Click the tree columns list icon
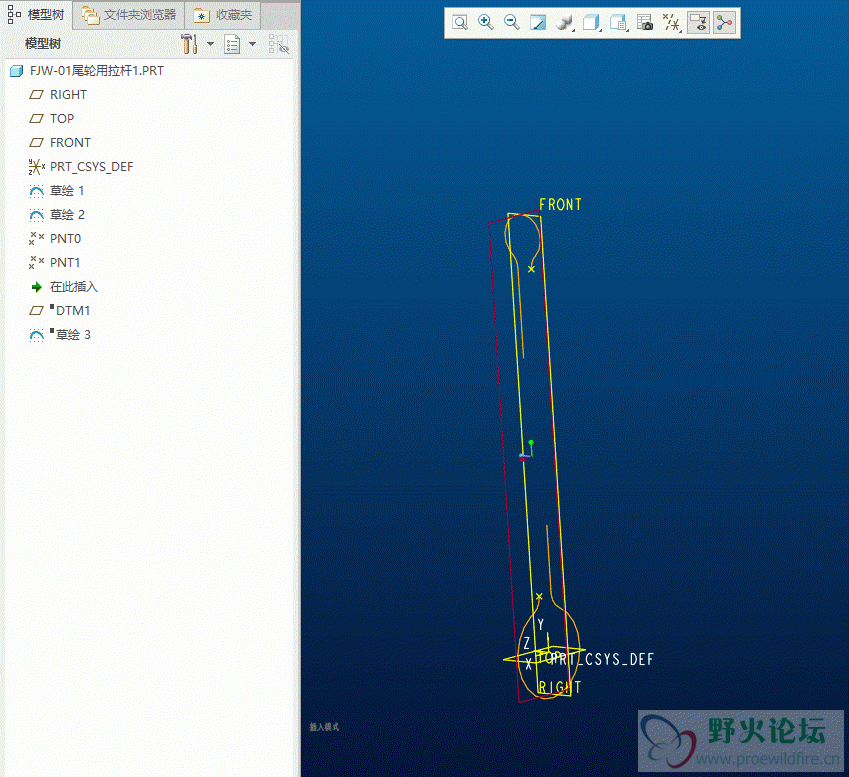 (x=232, y=44)
